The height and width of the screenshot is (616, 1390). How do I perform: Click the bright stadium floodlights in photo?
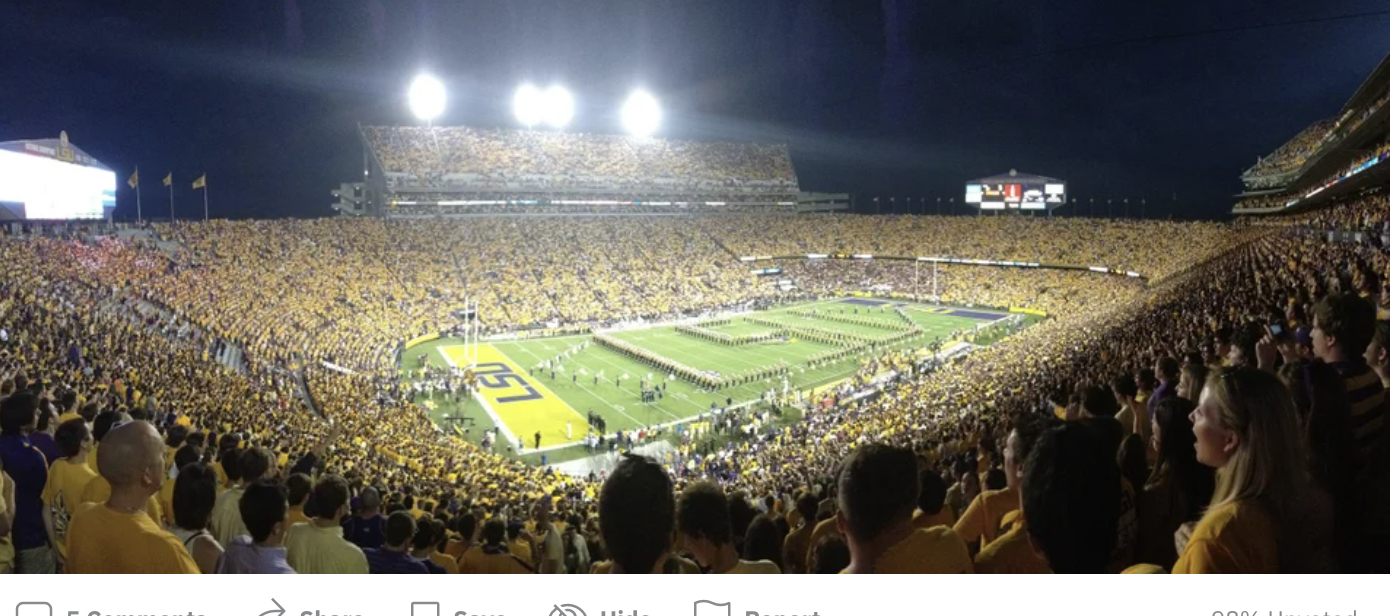point(535,105)
